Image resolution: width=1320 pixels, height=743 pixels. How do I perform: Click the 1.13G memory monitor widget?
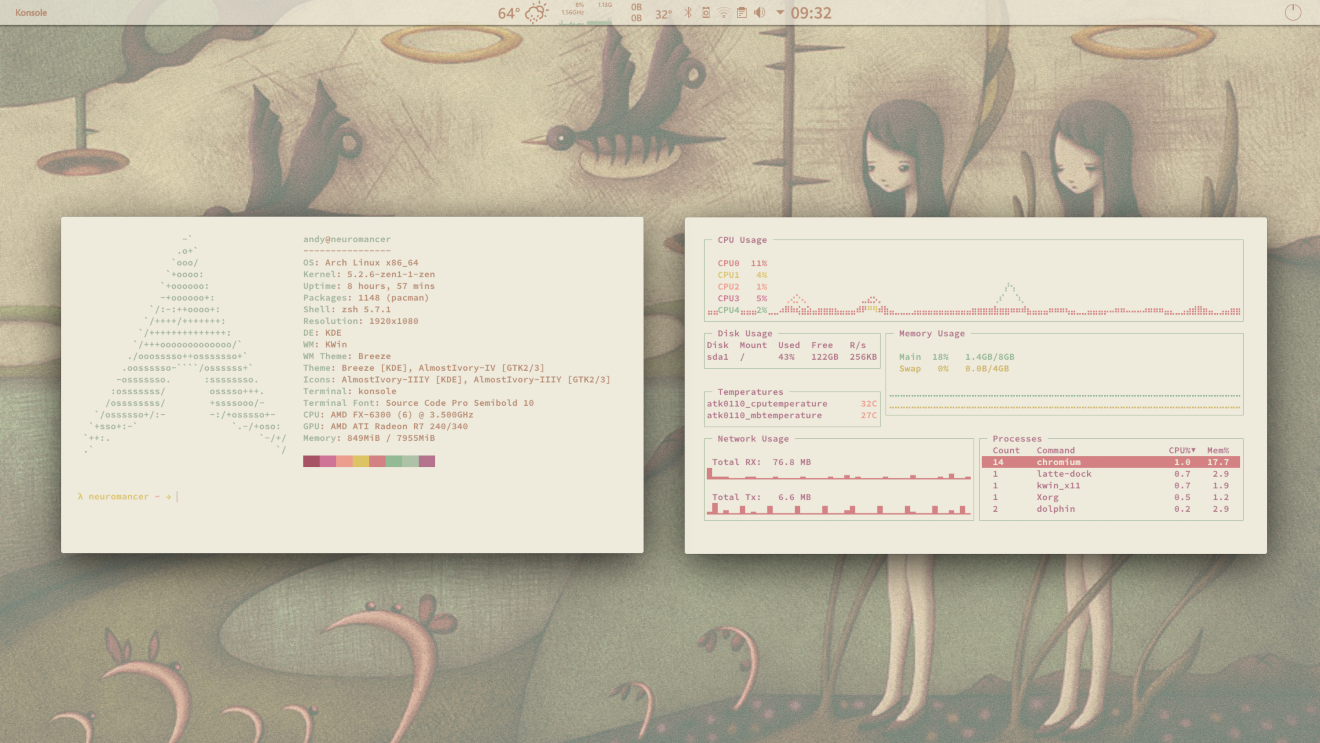tap(602, 12)
